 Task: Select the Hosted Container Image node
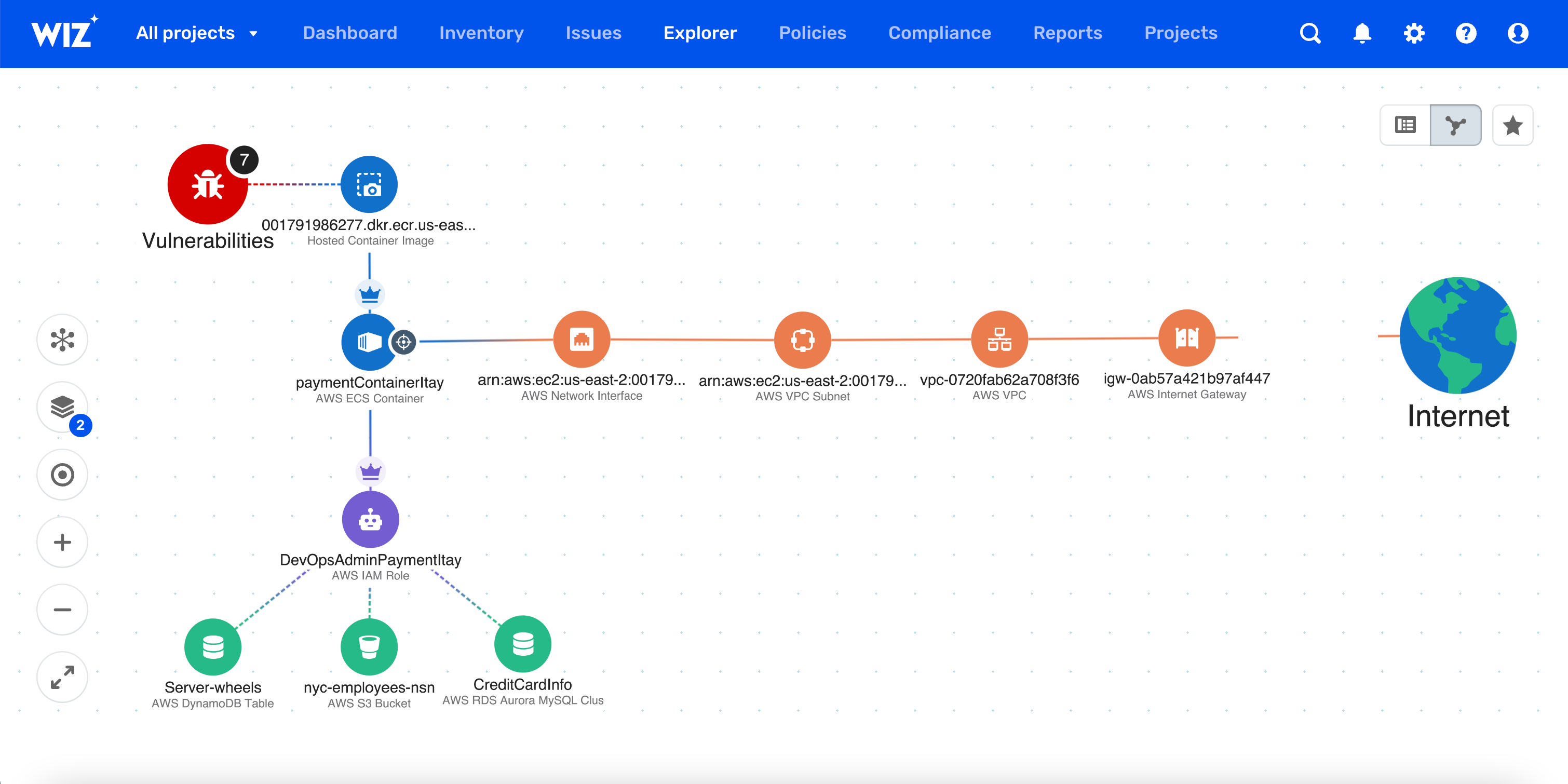pyautogui.click(x=369, y=184)
